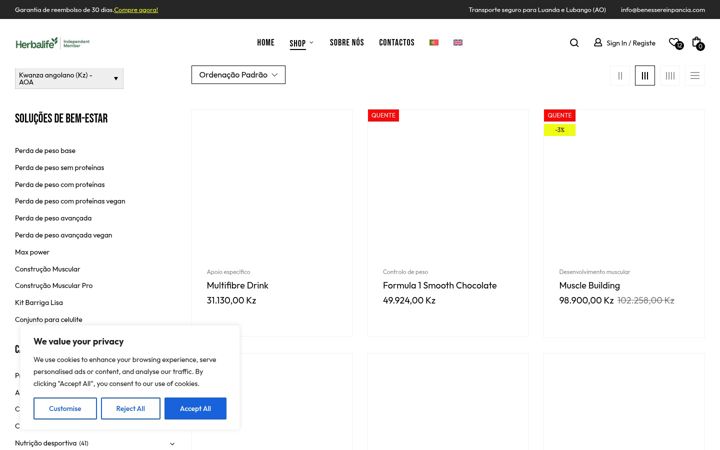
Task: Click the Desenvolvimento muscular category label
Action: (x=595, y=272)
